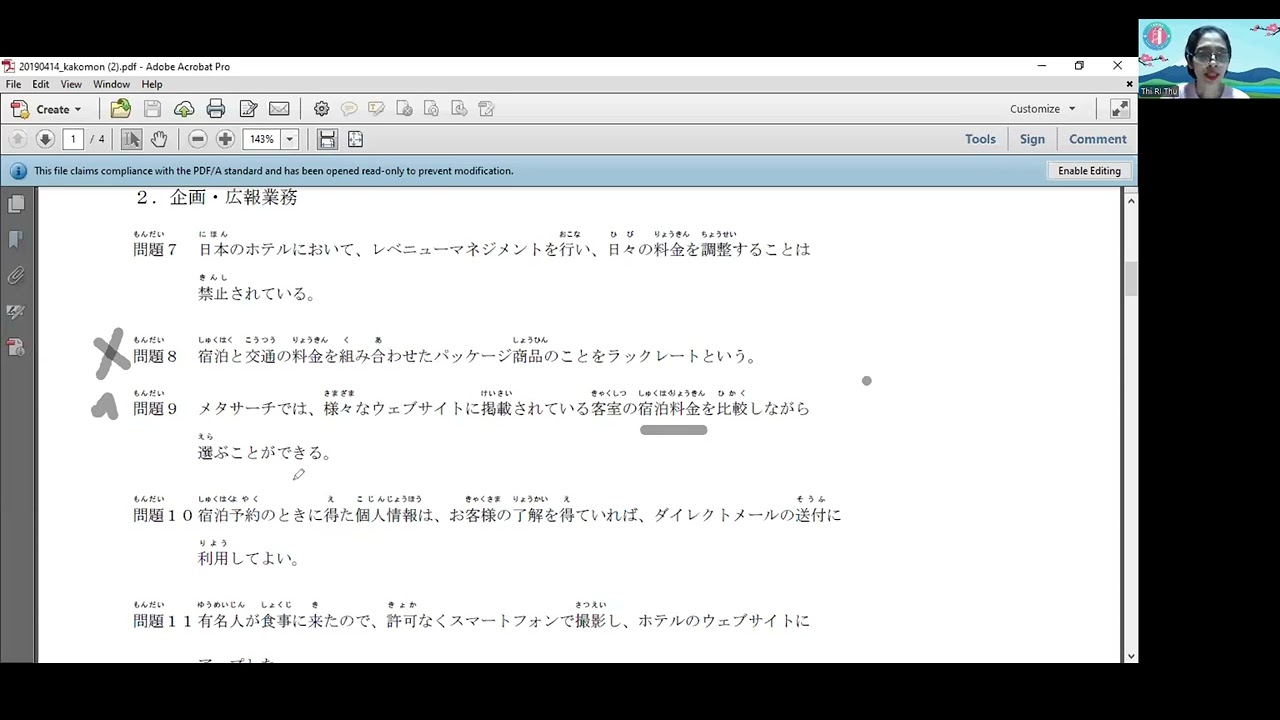The height and width of the screenshot is (720, 1280).
Task: Toggle scrolling mode fit-width icon
Action: point(327,139)
